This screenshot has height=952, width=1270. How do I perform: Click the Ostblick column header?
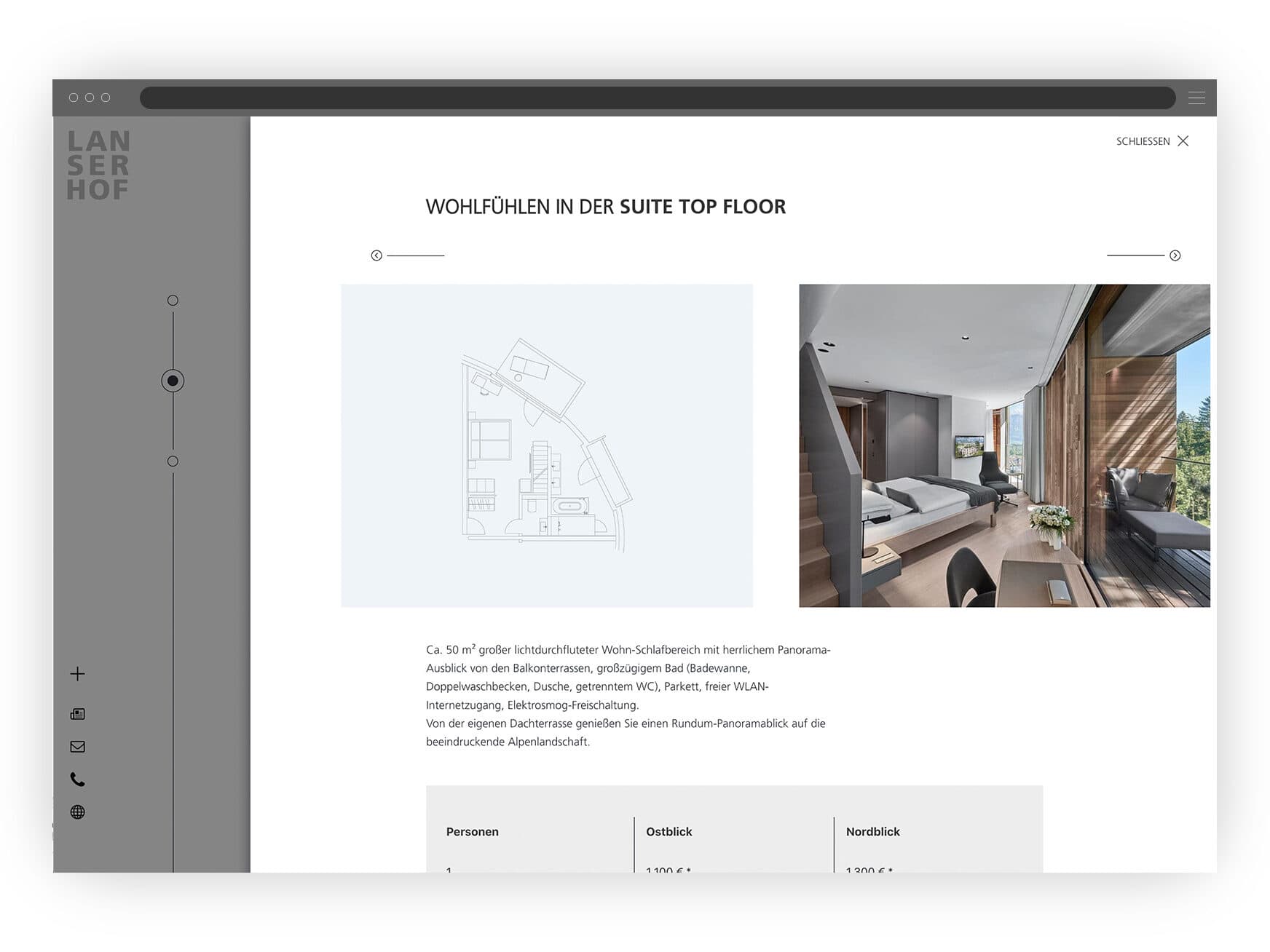click(668, 832)
